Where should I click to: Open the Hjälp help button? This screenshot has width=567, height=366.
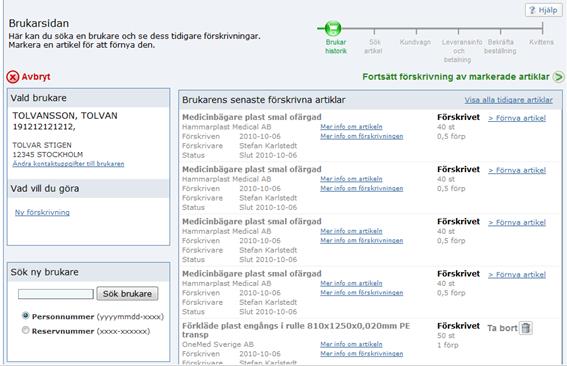click(543, 10)
